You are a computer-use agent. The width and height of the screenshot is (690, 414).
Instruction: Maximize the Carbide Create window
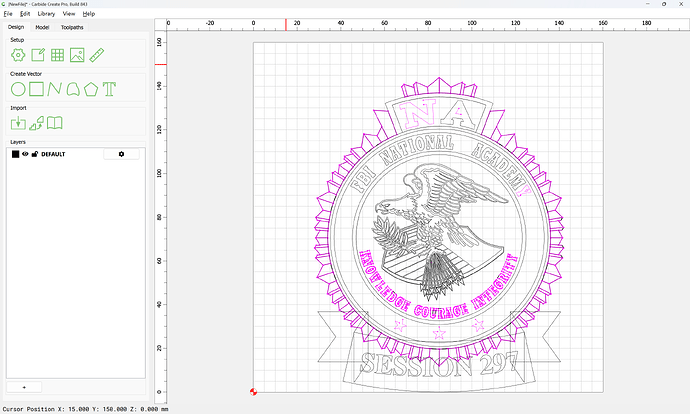tap(664, 4)
